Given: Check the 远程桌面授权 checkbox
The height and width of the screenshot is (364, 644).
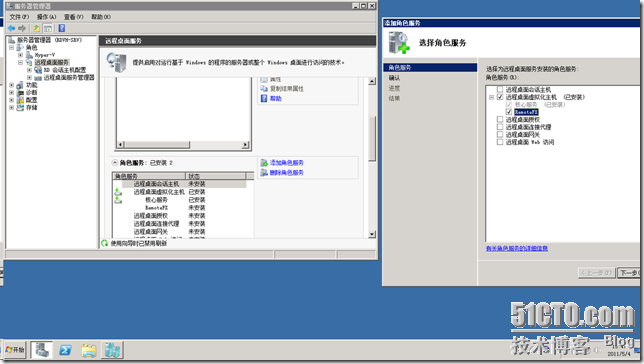Looking at the screenshot, I should pos(500,119).
